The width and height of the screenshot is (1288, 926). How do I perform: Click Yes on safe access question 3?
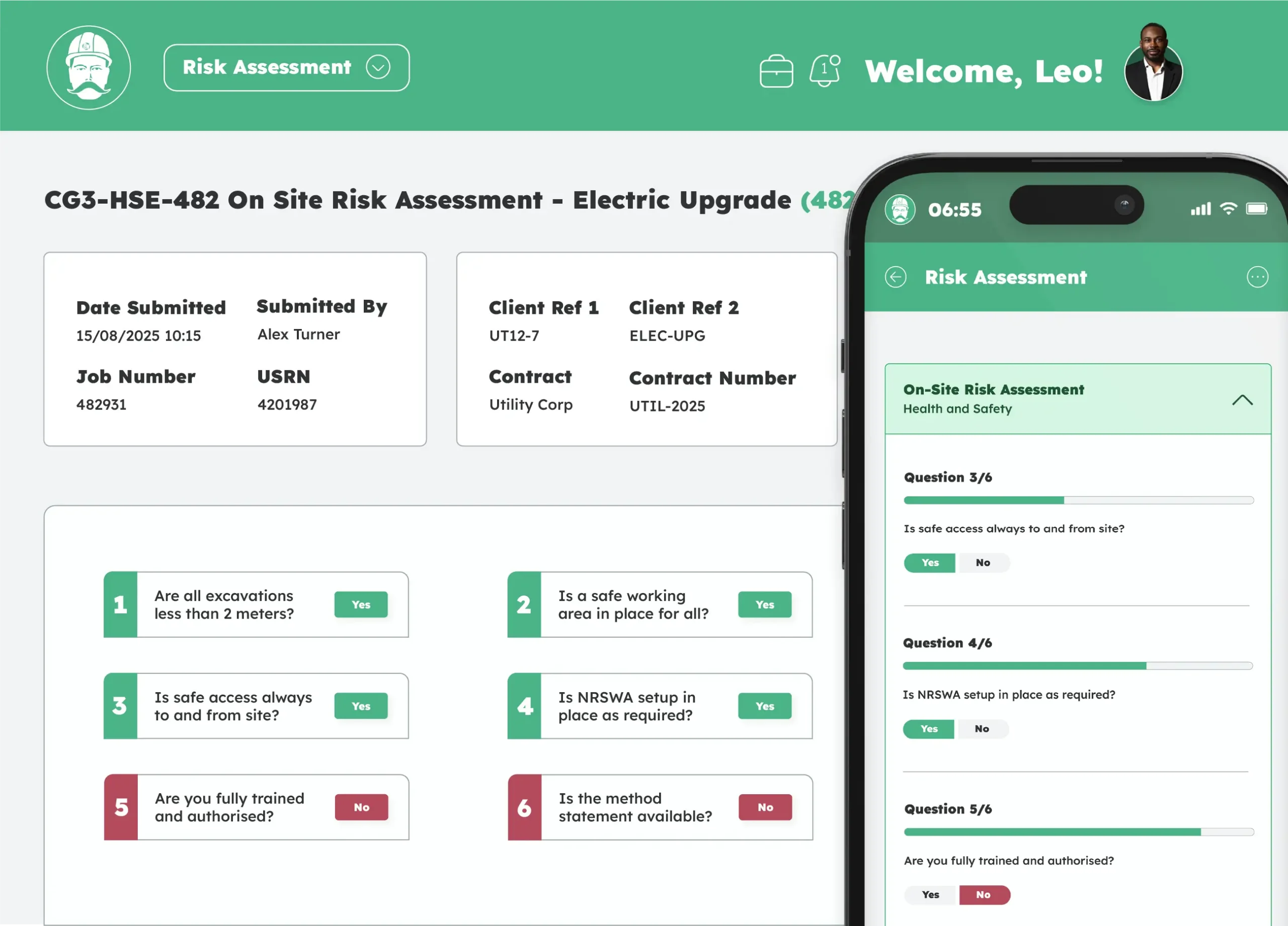(361, 706)
